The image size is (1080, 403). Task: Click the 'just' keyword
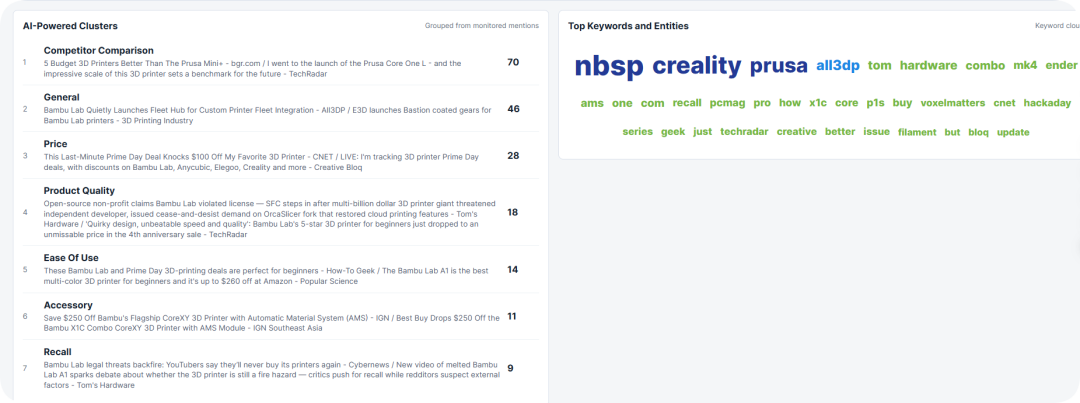pyautogui.click(x=703, y=132)
